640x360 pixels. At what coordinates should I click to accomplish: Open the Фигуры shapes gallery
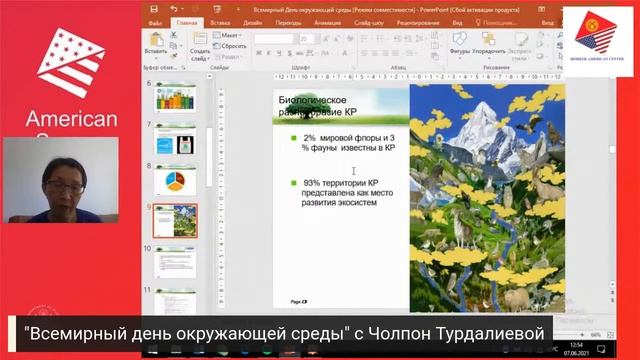tap(460, 44)
